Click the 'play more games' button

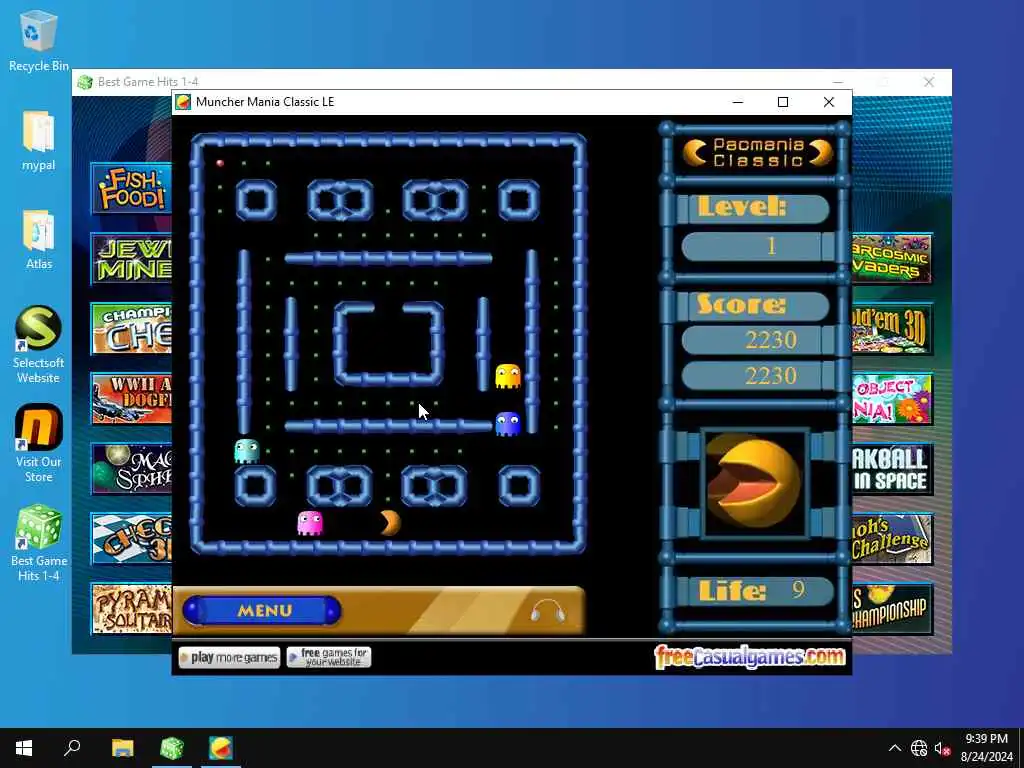click(229, 658)
